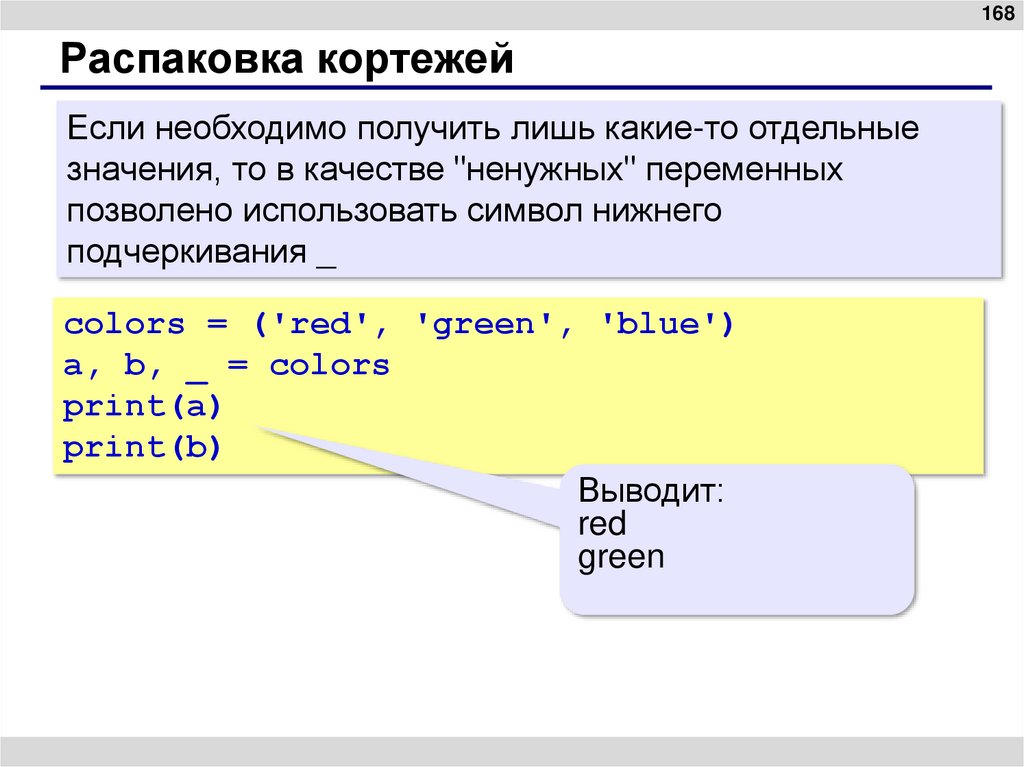
Task: Click the word "подчеркивания _"
Action: [201, 252]
